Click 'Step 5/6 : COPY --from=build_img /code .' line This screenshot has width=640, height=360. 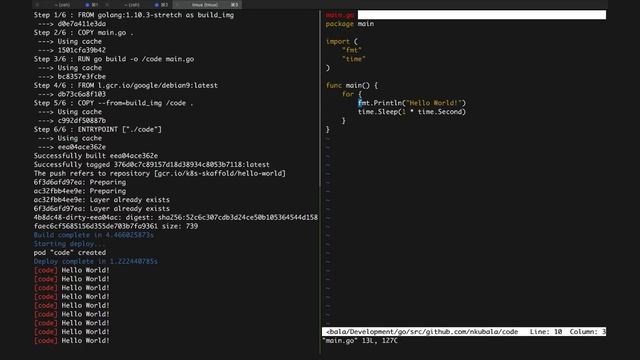tap(113, 103)
